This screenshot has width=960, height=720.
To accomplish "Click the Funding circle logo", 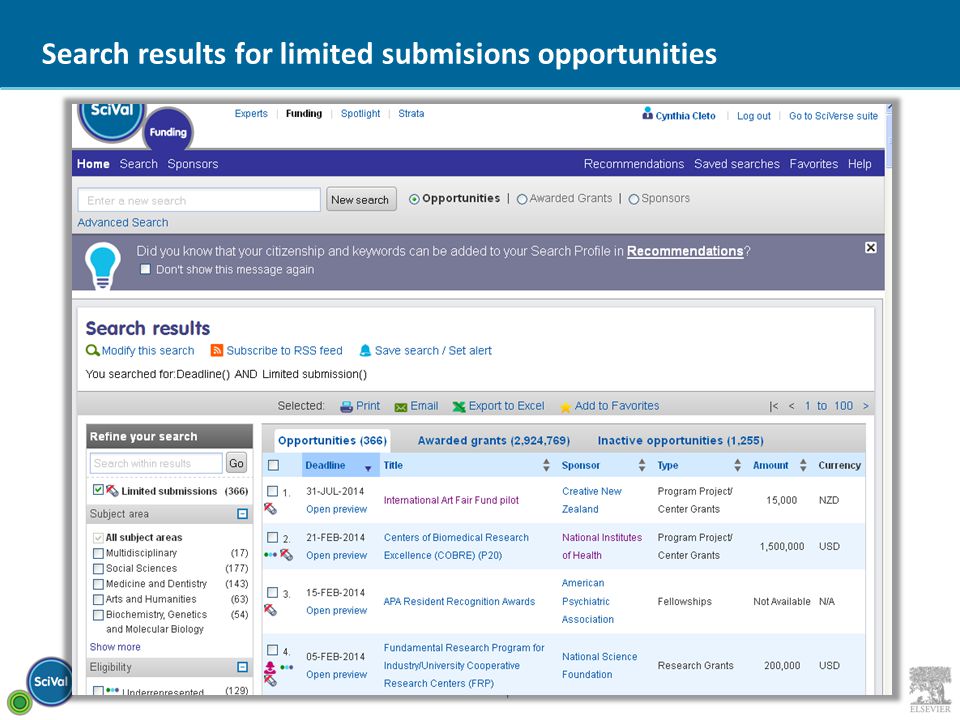I will (x=168, y=130).
